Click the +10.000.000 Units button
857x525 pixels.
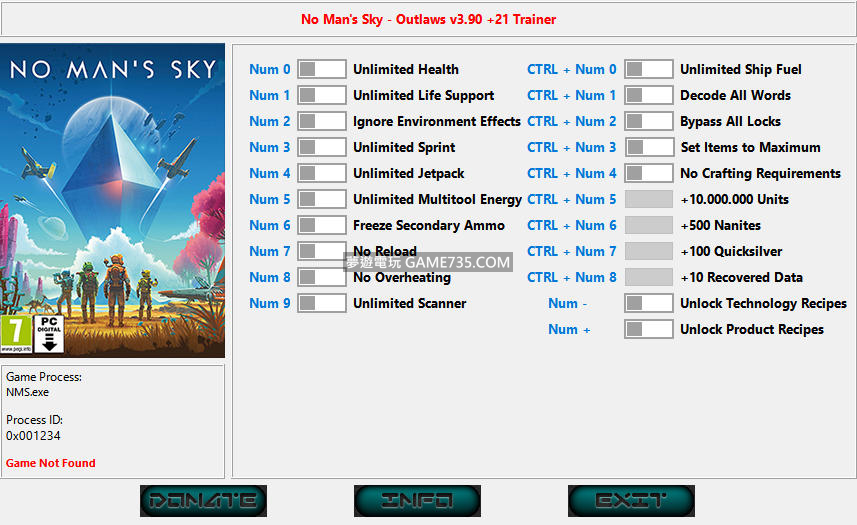click(x=649, y=199)
